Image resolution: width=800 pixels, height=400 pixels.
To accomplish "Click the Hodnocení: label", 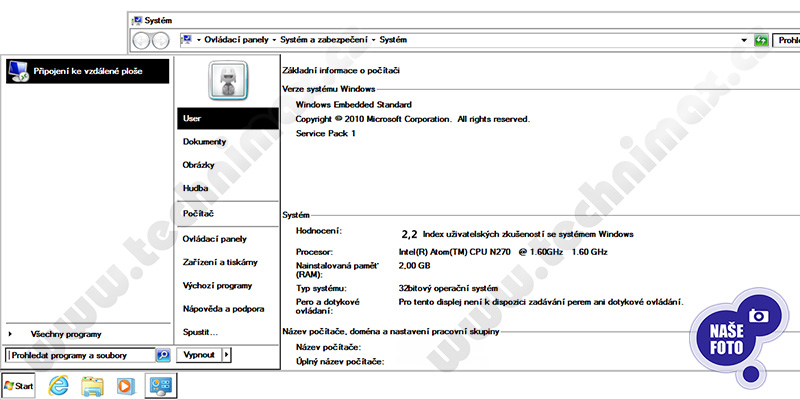I will [318, 231].
